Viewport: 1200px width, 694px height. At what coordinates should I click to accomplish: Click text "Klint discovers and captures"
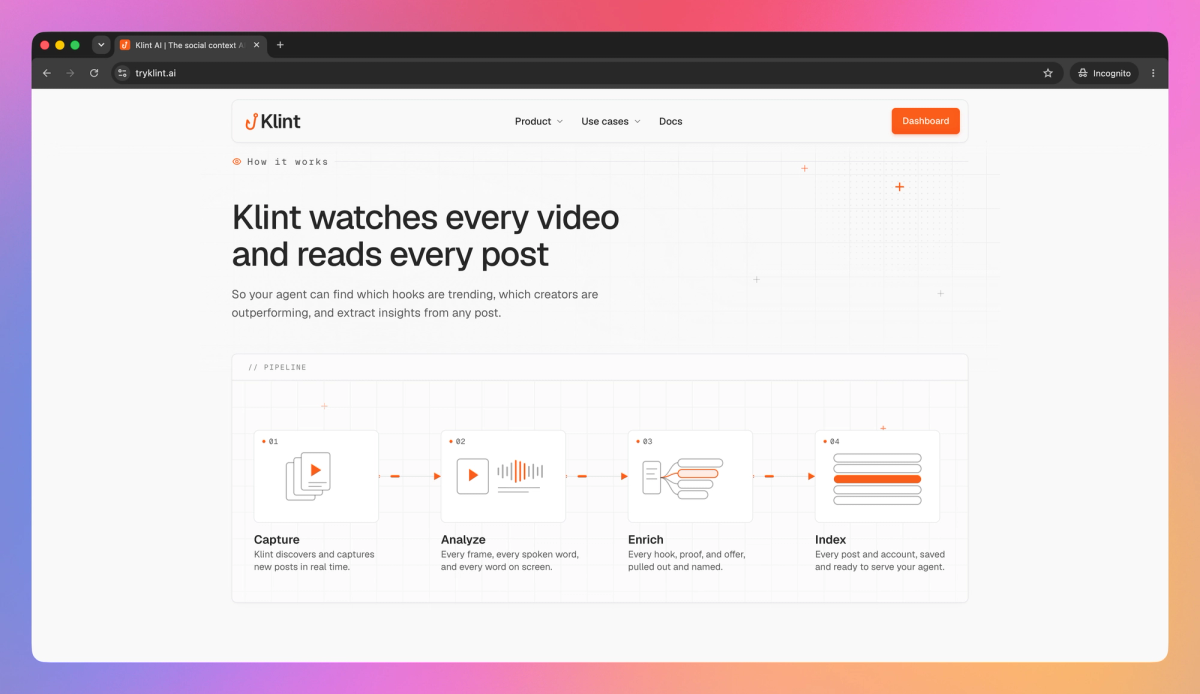coord(314,554)
